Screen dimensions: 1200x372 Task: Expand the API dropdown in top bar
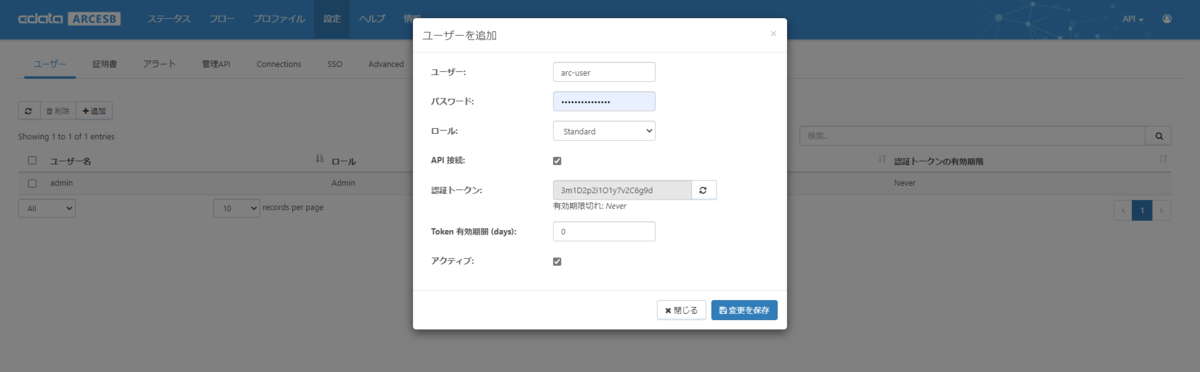[1133, 19]
